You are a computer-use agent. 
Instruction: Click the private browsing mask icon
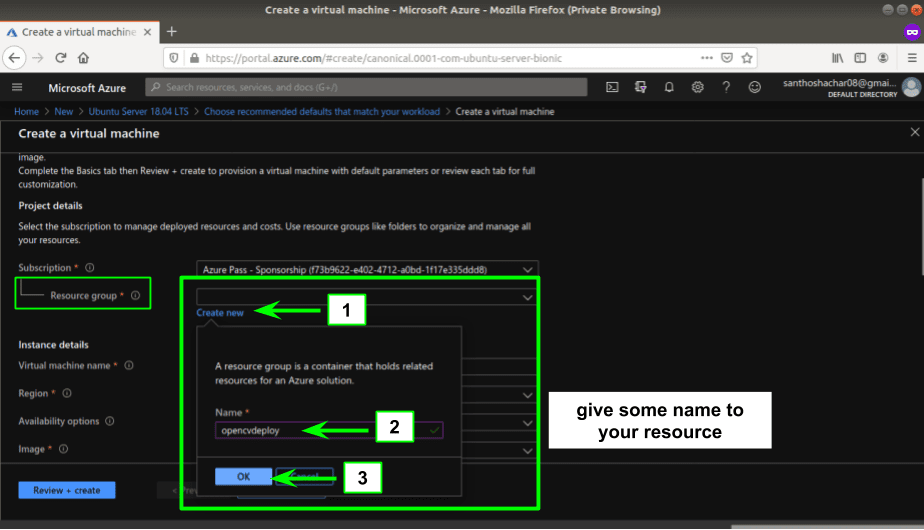coord(912,32)
